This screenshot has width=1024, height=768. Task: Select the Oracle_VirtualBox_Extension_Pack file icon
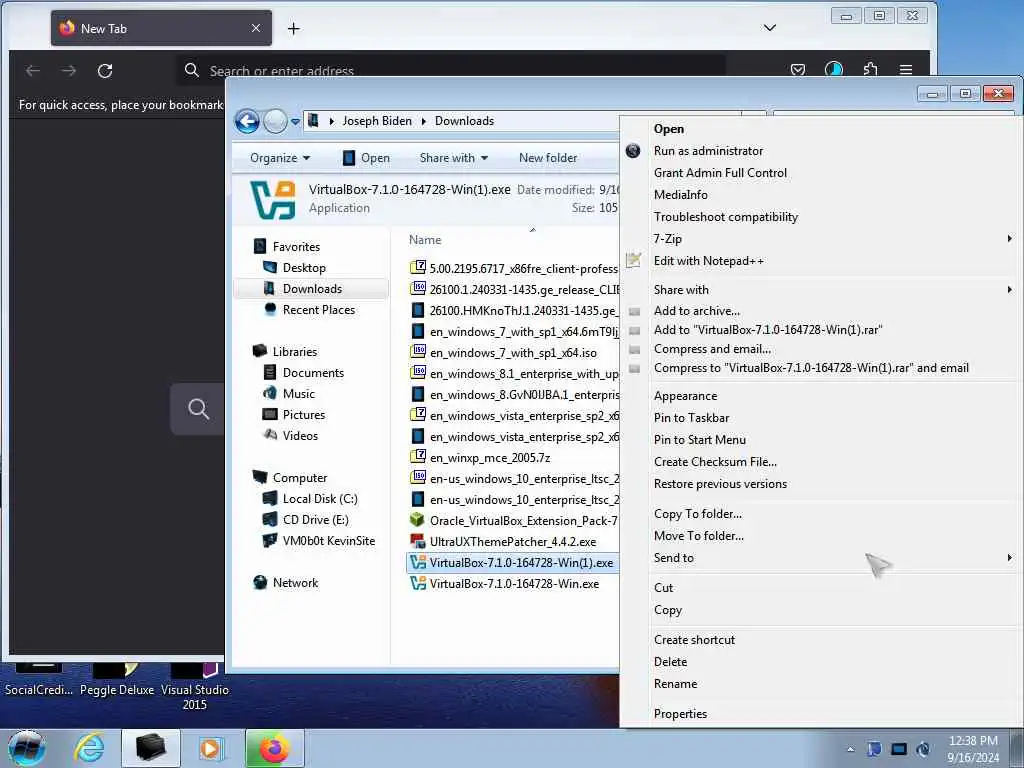pos(418,520)
